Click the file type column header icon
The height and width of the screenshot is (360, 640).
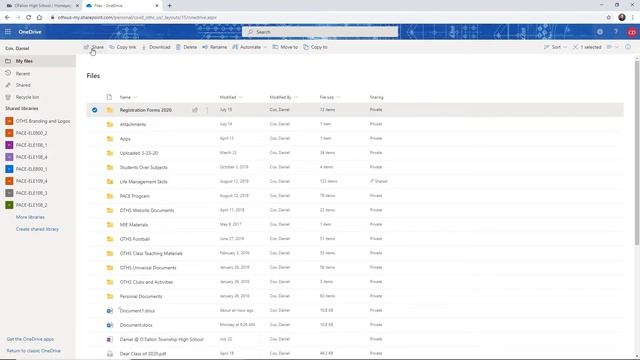[109, 97]
